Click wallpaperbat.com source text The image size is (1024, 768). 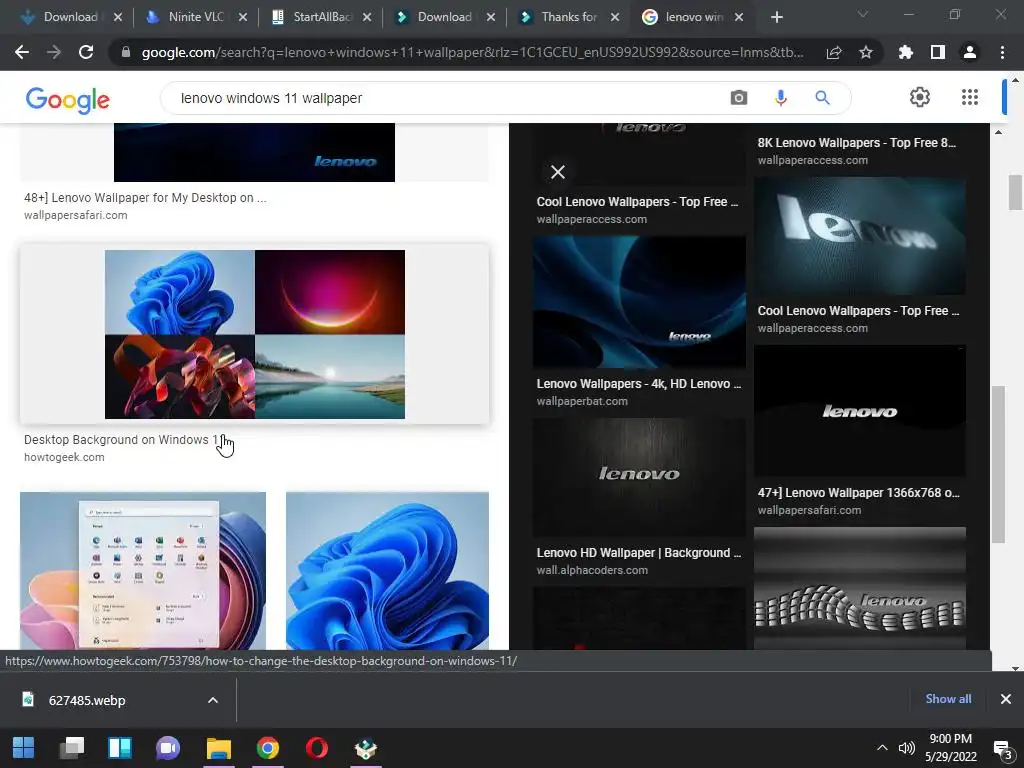pos(582,401)
